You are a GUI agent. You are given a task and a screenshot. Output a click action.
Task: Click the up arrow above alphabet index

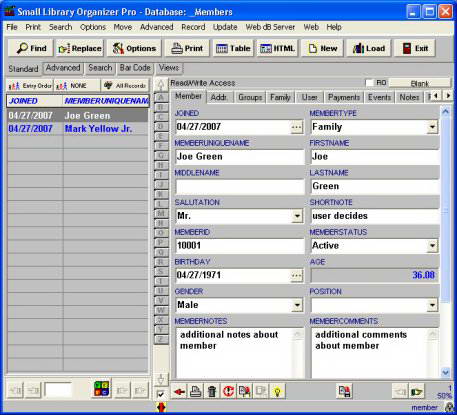(161, 85)
